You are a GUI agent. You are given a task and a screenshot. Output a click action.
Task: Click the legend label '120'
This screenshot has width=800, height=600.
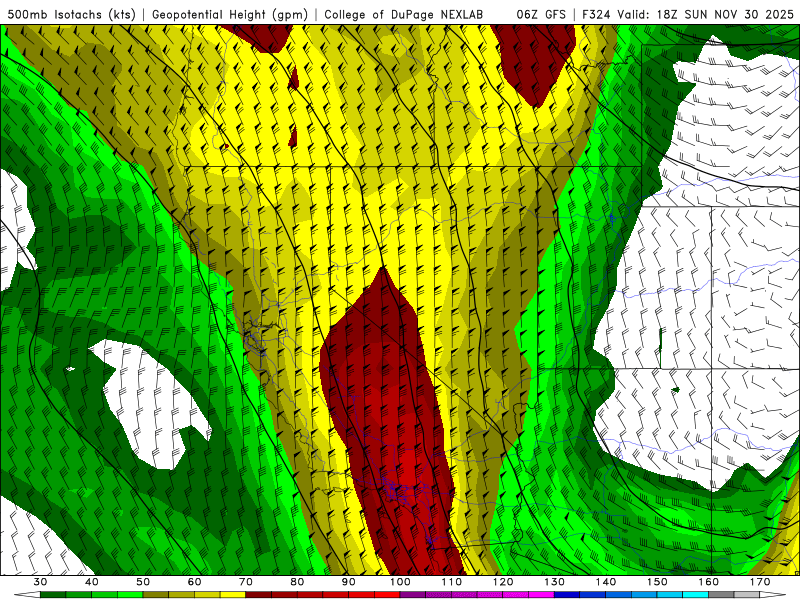[x=503, y=582]
